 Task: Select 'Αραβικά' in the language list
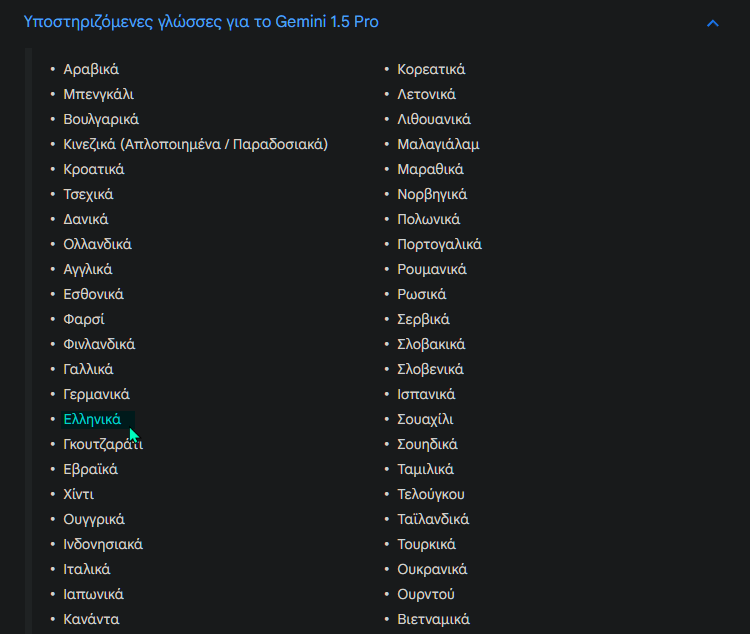pyautogui.click(x=91, y=69)
